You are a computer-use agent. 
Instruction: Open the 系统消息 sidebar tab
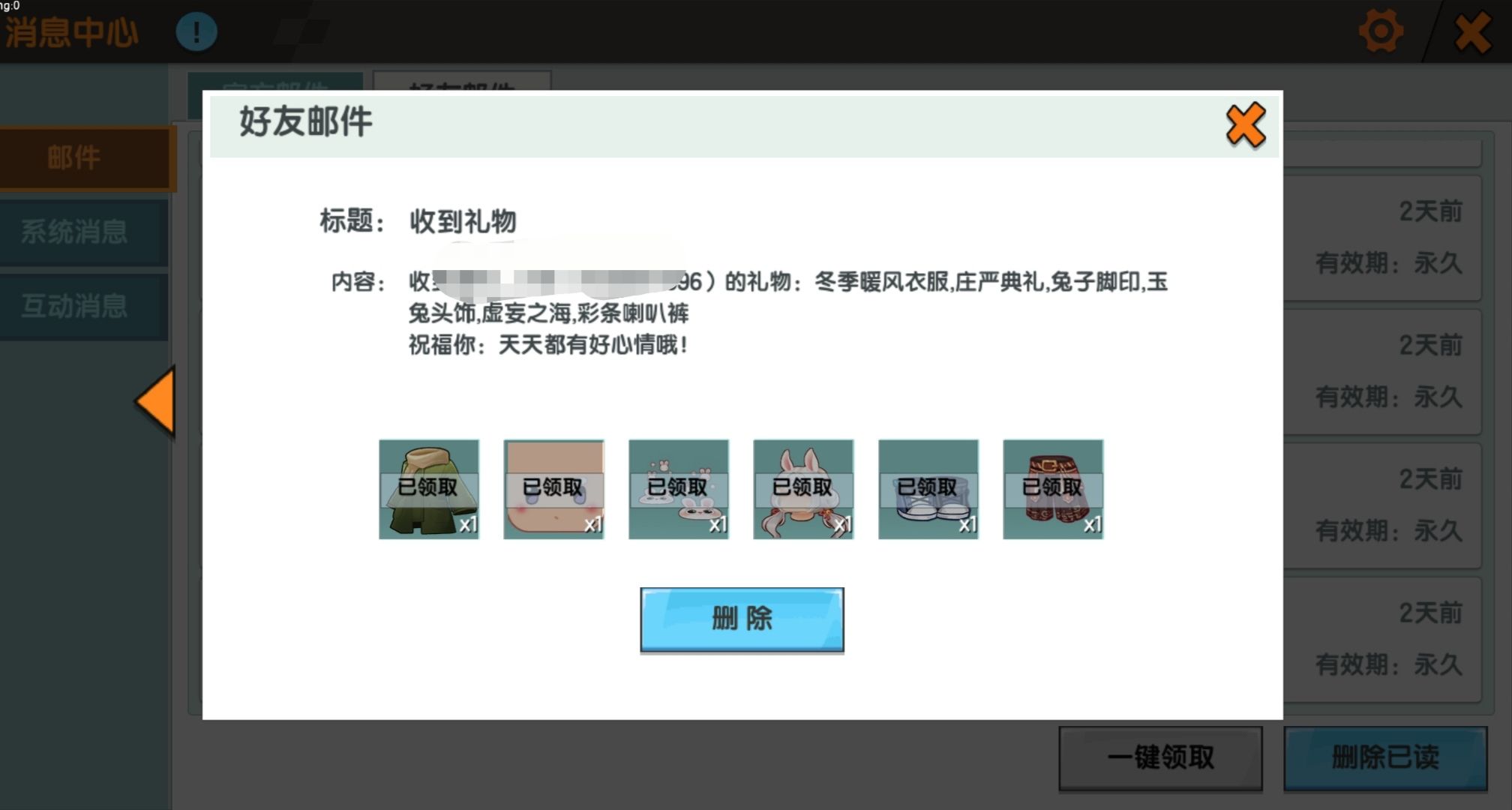(x=75, y=232)
